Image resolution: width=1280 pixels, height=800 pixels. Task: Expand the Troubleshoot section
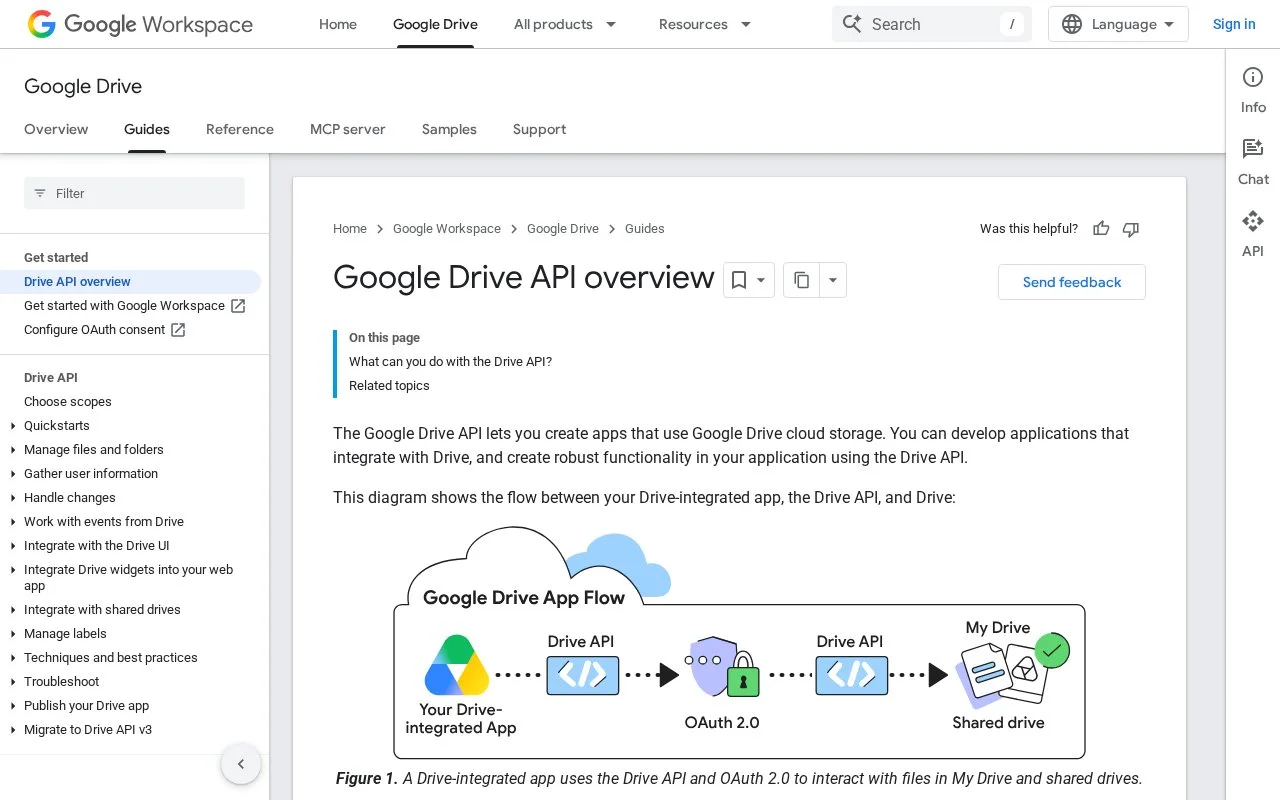(x=13, y=682)
